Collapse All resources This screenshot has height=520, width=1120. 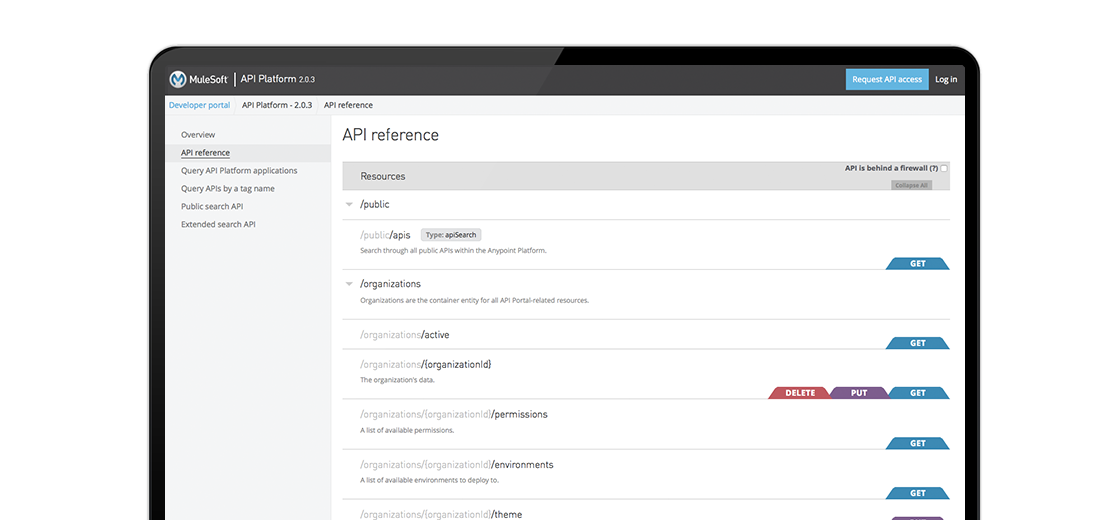911,185
